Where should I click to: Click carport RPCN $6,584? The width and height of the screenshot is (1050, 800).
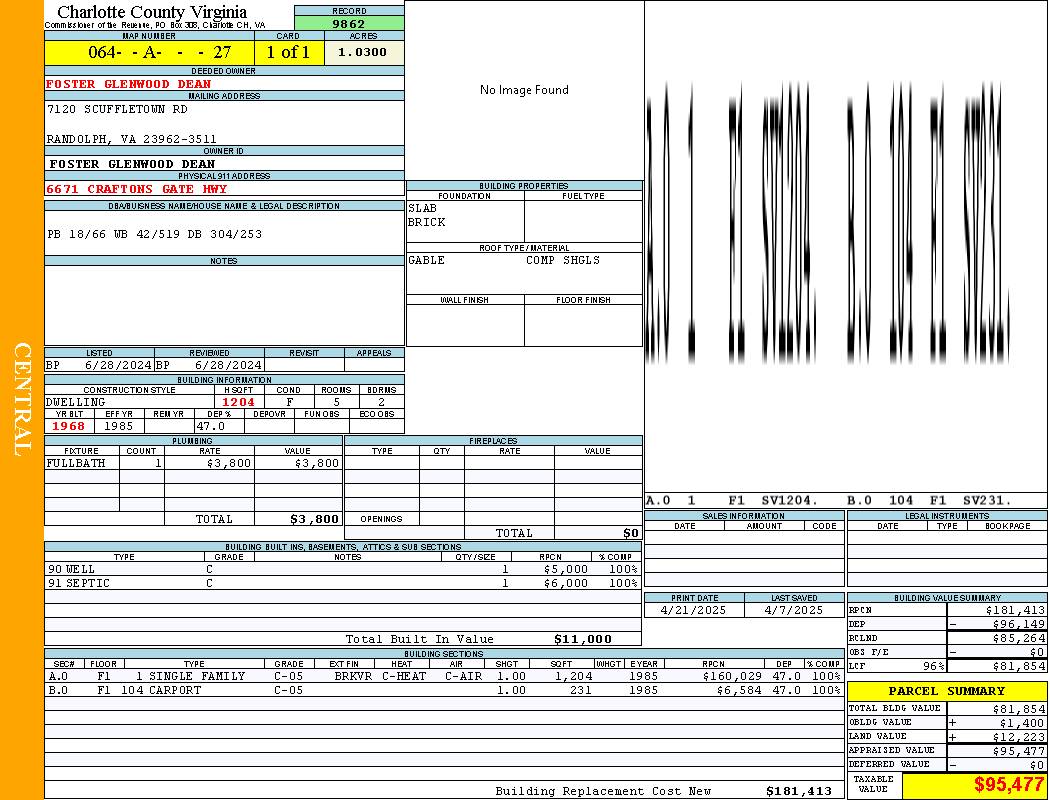[x=739, y=690]
